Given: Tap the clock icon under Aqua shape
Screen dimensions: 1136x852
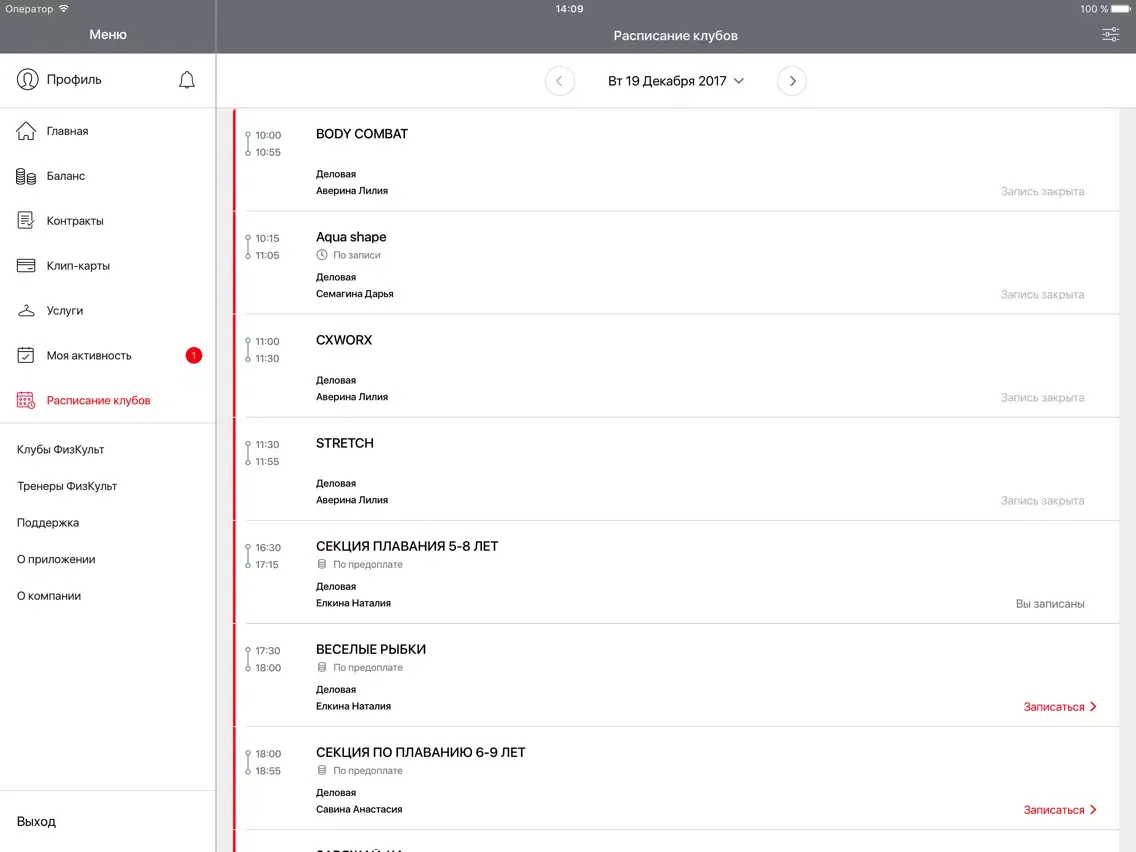Looking at the screenshot, I should 322,255.
